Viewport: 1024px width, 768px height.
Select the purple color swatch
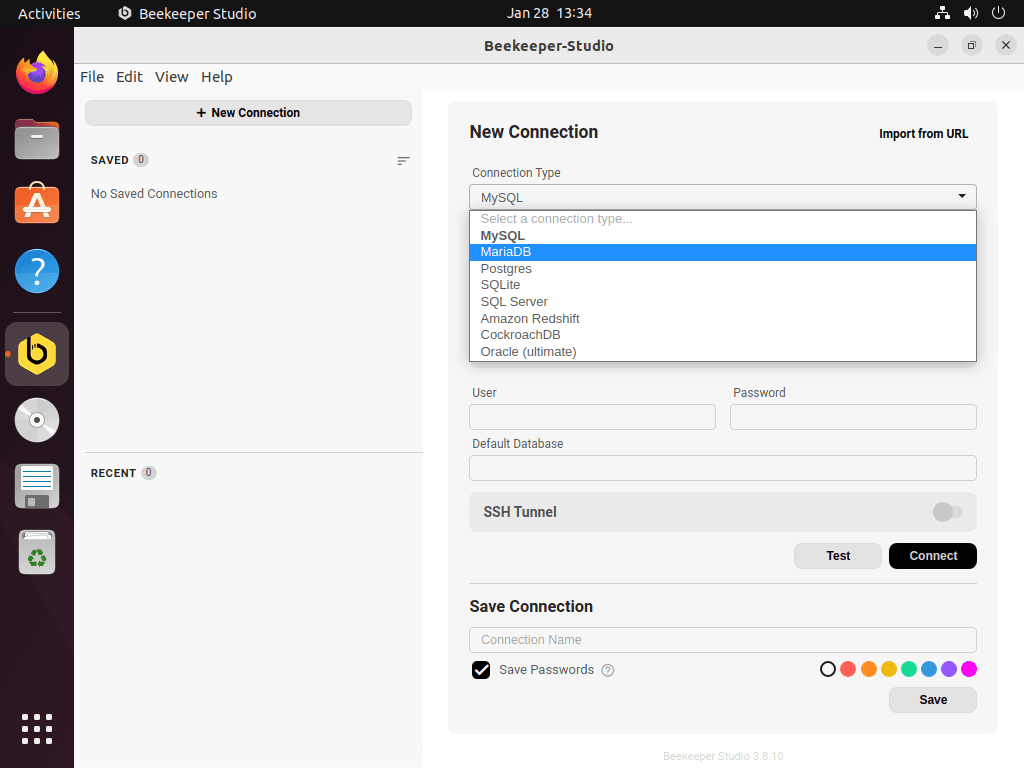[949, 669]
